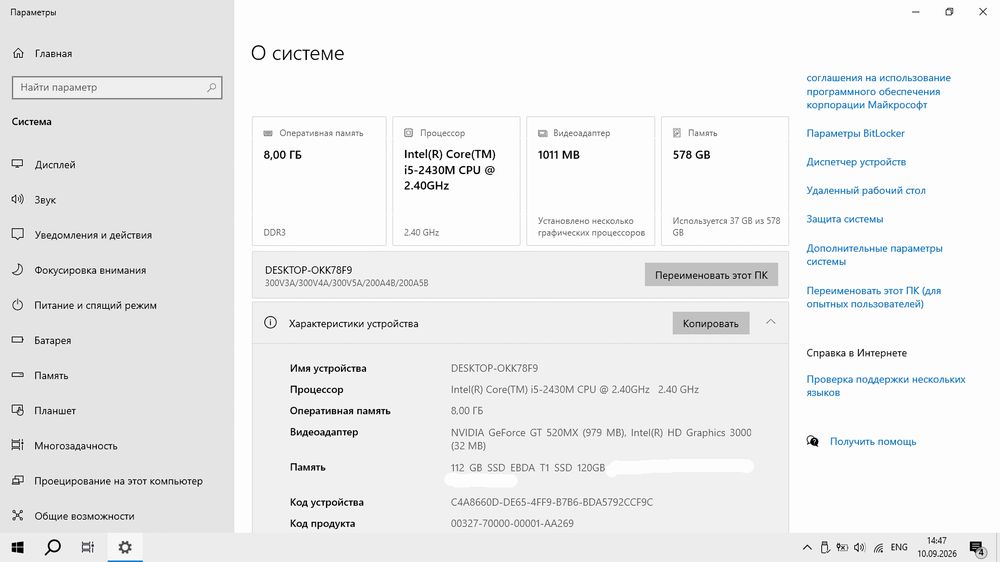Click the Код продукта value 00327-70000-00001-AA269

pos(512,523)
